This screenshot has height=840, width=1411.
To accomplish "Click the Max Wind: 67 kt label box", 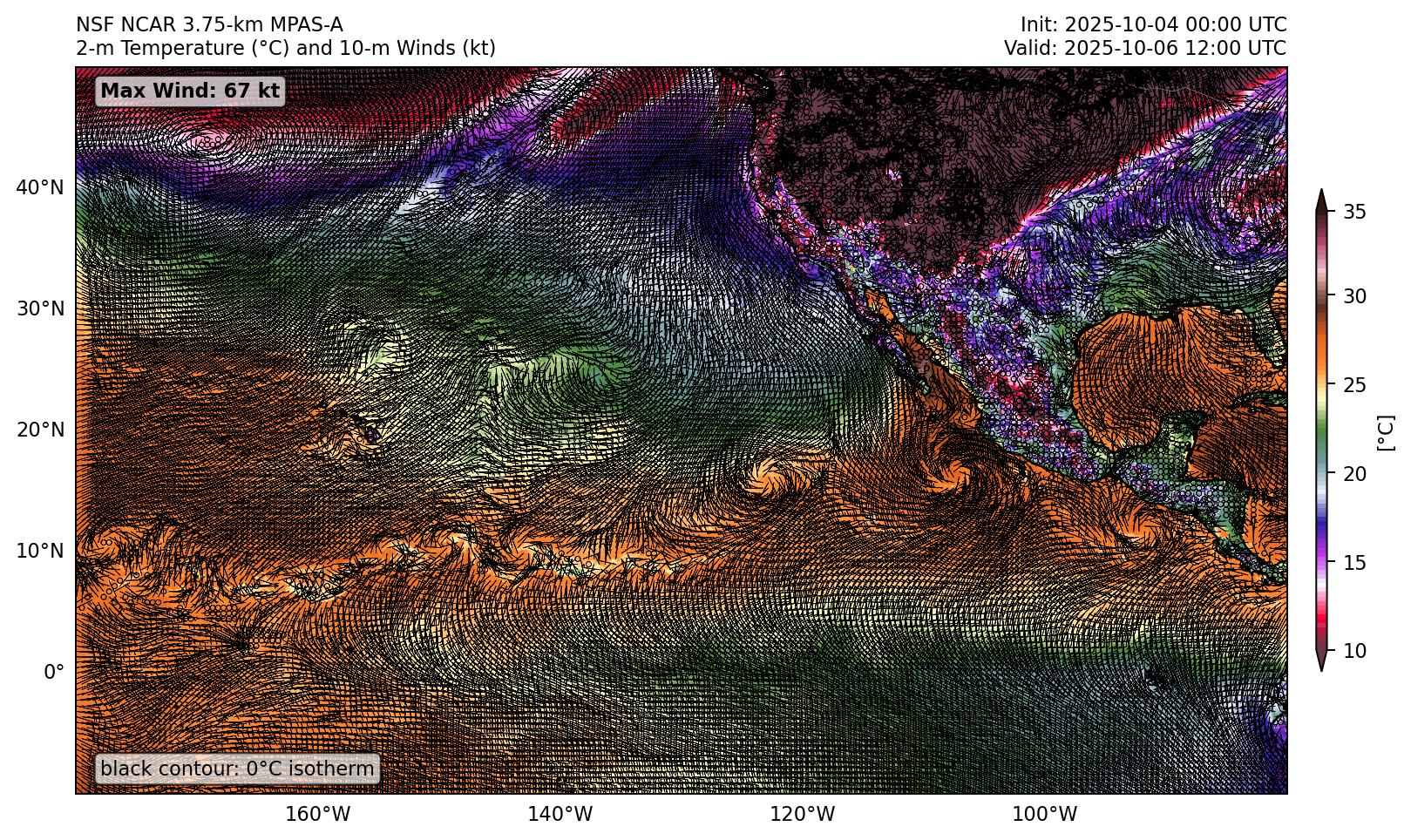I will coord(190,91).
